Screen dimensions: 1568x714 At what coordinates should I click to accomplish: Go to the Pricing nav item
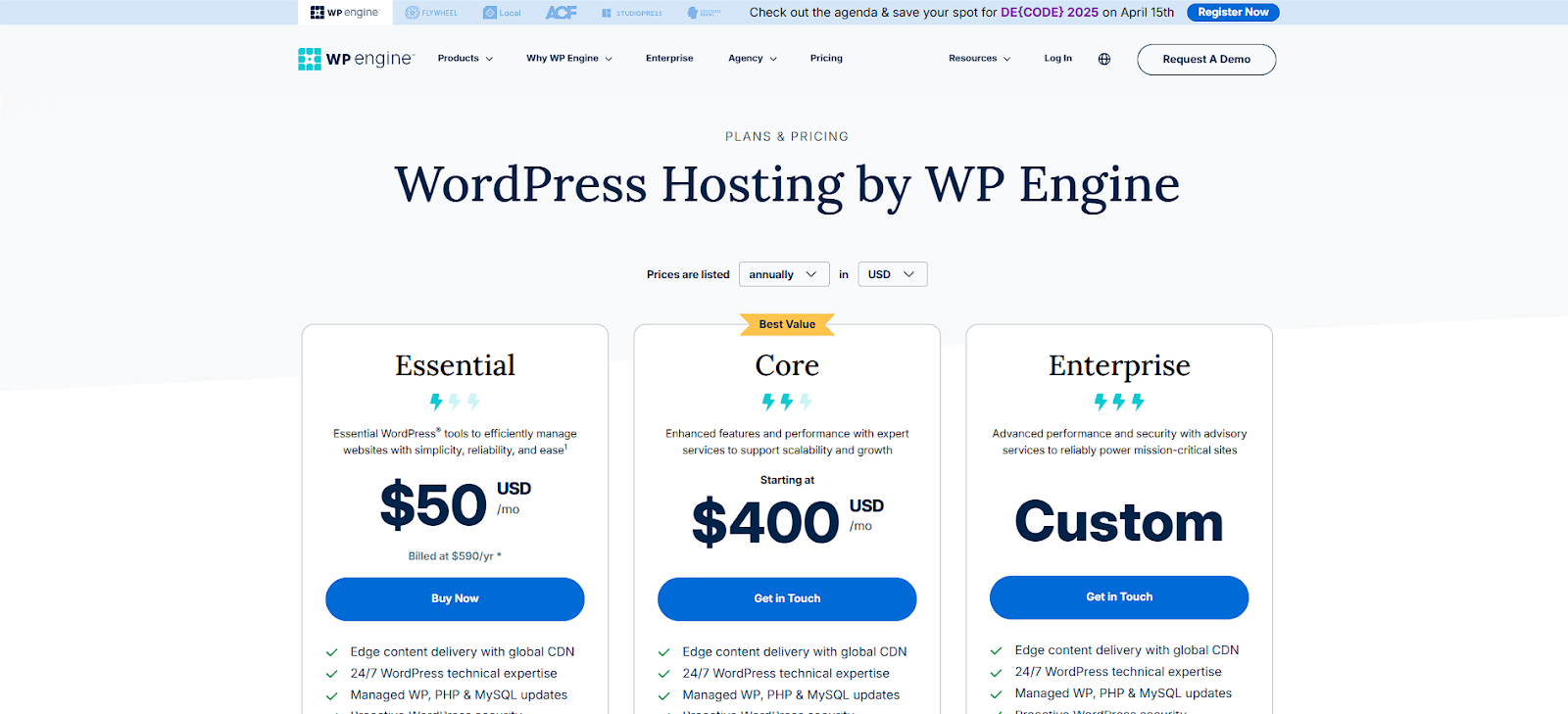pos(826,59)
